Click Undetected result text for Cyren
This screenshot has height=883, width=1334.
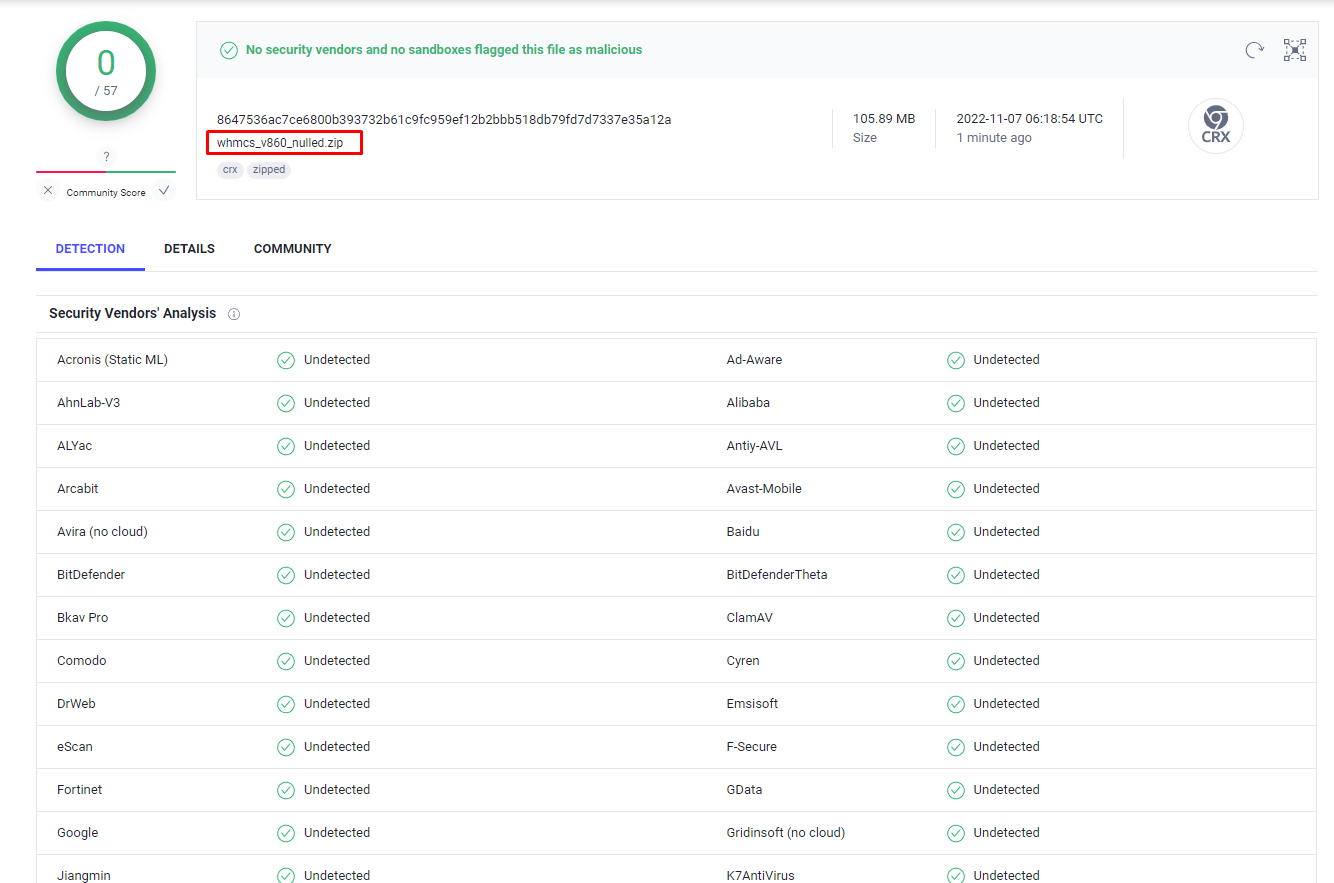(x=1007, y=661)
